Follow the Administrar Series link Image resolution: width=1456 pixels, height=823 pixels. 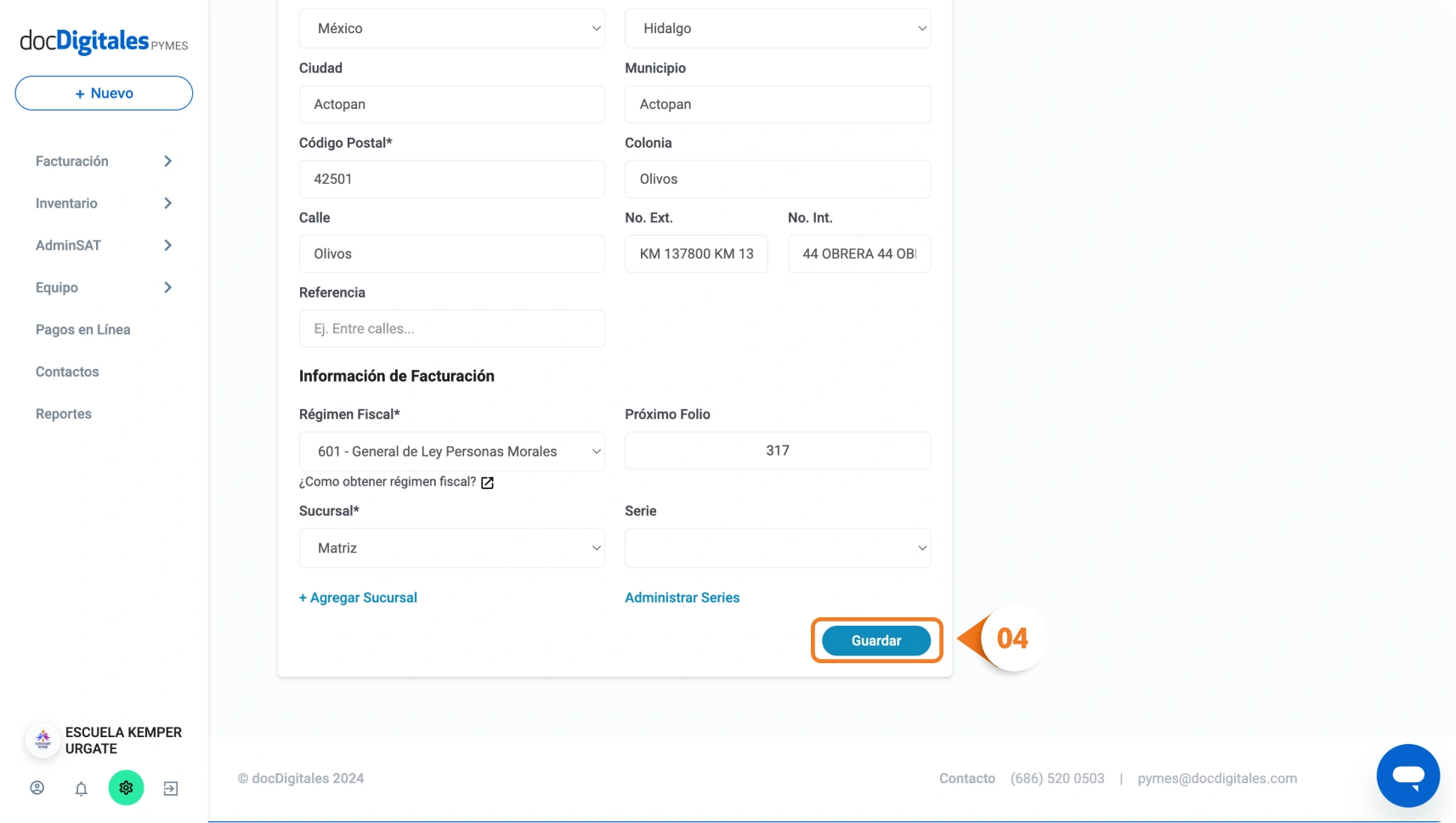pos(682,598)
